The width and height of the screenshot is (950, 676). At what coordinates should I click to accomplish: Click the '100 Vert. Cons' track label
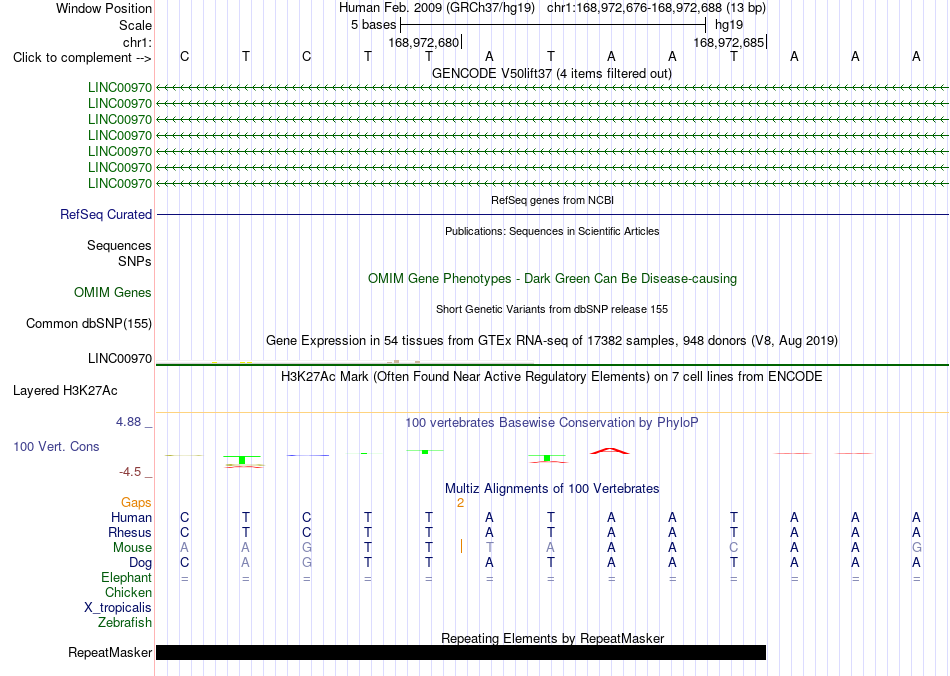(x=56, y=447)
